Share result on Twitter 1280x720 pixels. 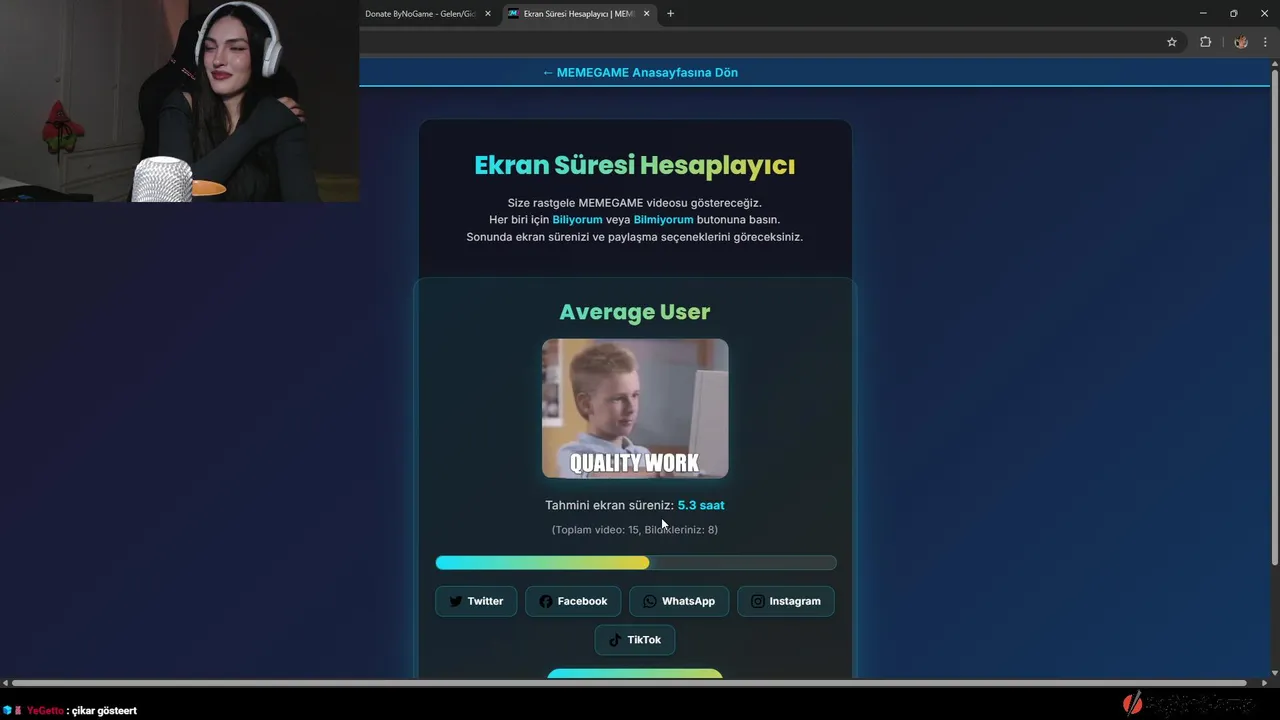[x=476, y=601]
